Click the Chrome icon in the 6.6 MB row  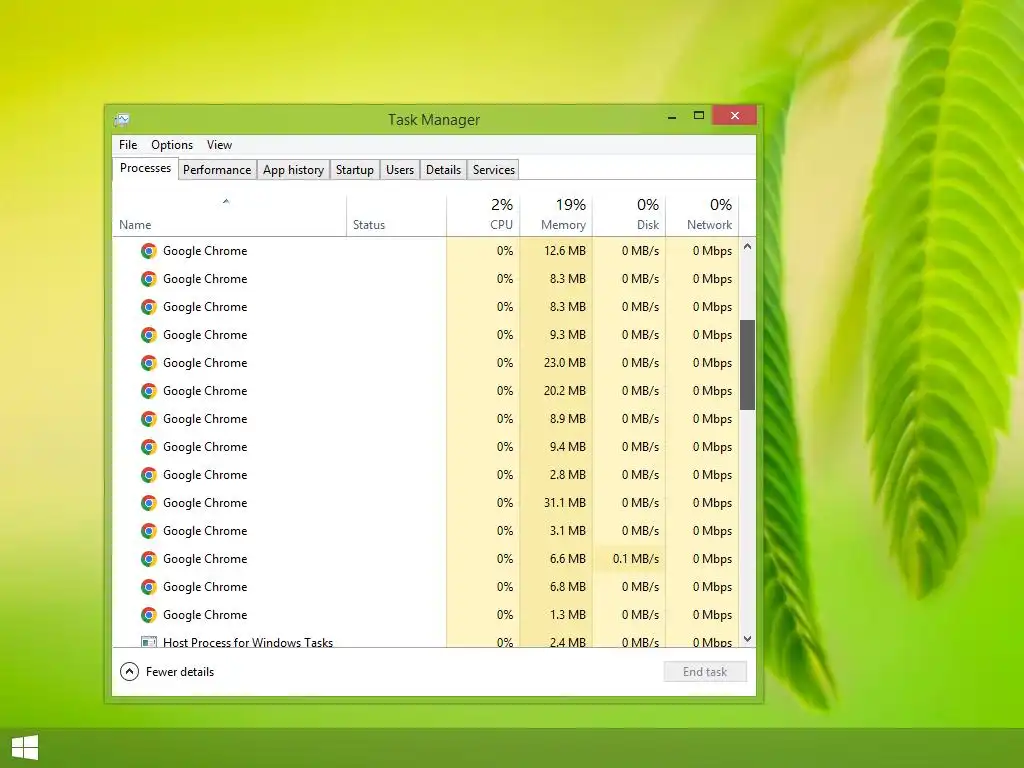tap(149, 559)
